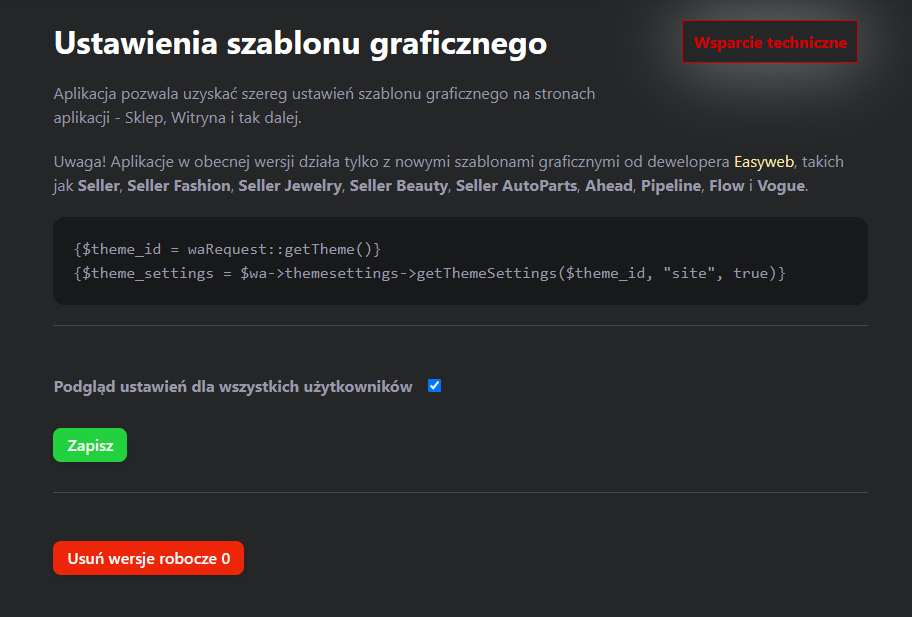Viewport: 912px width, 617px height.
Task: Click the heading Ustawienia szablonu graficznego
Action: click(x=300, y=43)
